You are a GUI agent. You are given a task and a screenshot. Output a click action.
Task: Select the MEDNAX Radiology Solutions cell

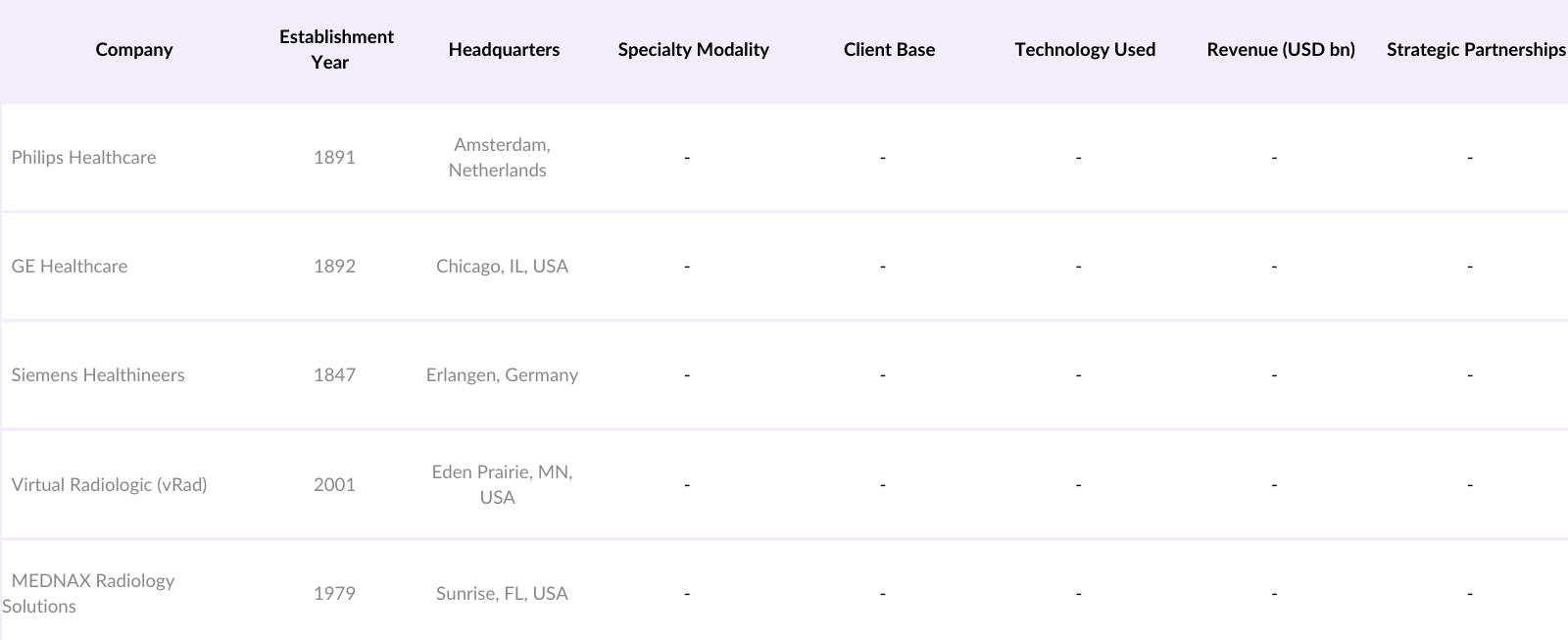tap(92, 593)
